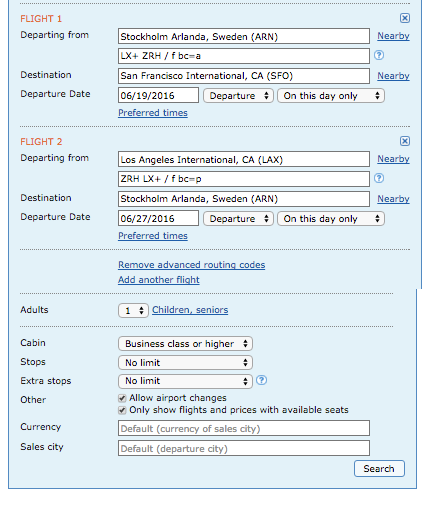Click Remove advanced routing codes link

click(x=192, y=265)
